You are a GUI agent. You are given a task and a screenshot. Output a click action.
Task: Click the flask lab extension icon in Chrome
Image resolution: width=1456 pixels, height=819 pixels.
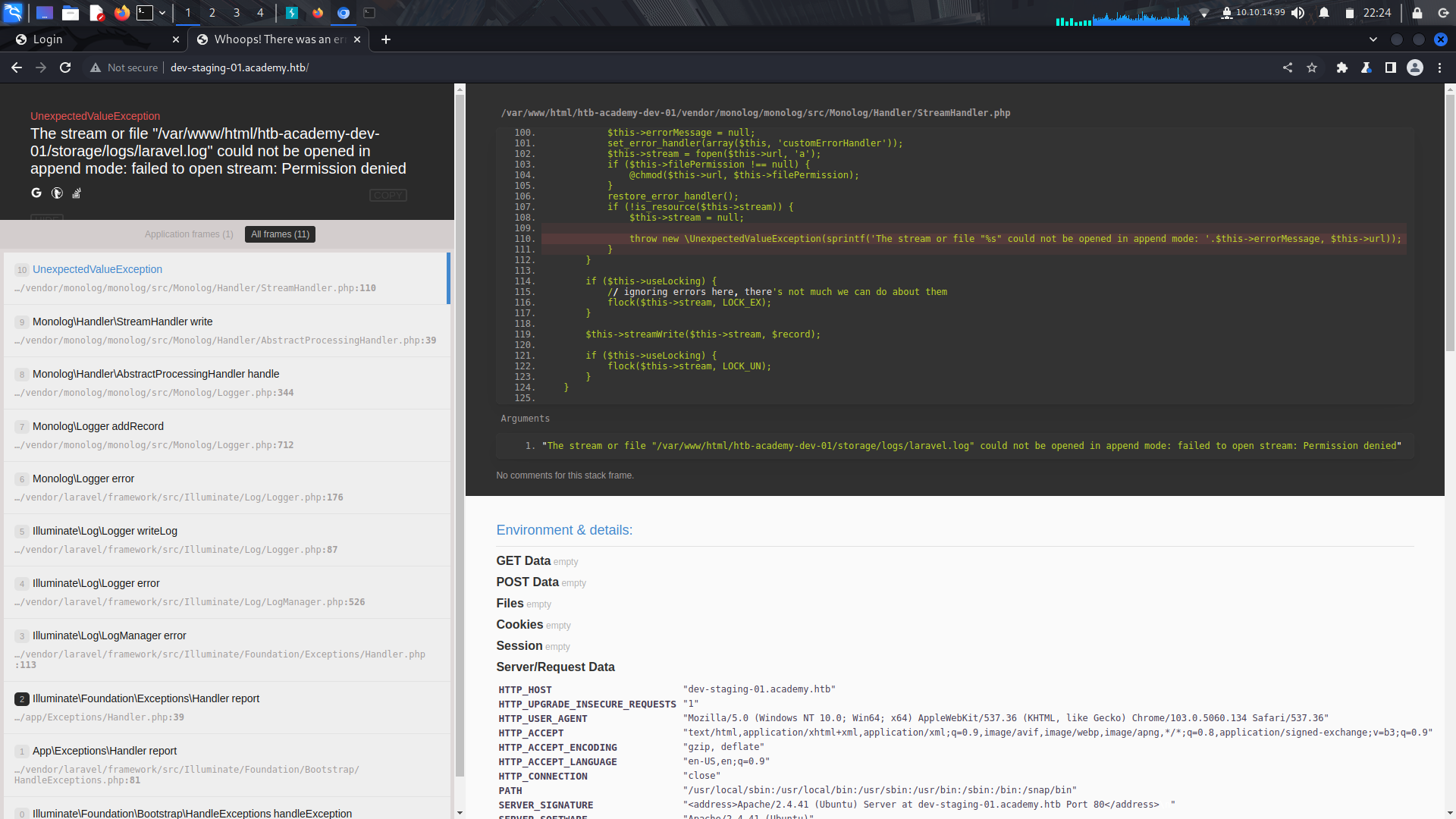click(1367, 67)
